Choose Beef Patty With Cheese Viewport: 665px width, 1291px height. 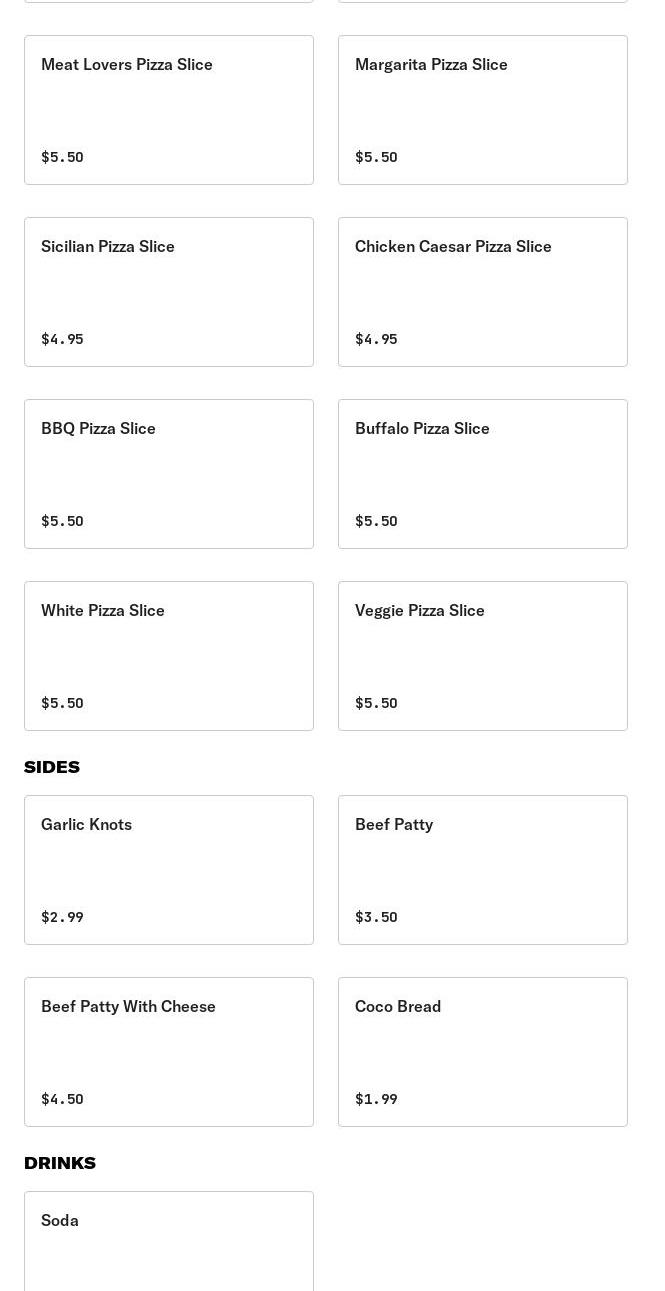click(x=168, y=1052)
